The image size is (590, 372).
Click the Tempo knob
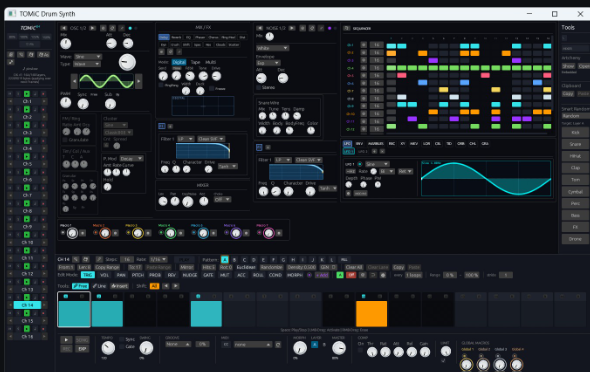coord(108,348)
